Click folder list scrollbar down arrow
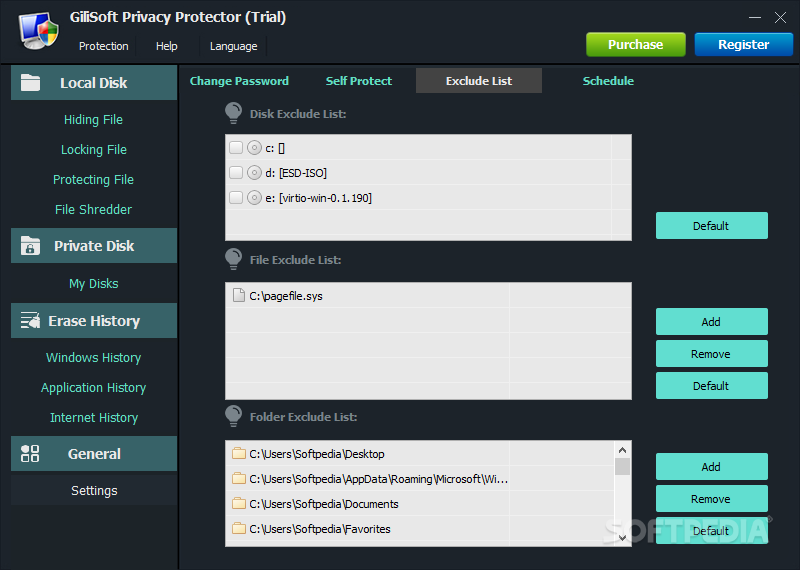This screenshot has width=800, height=570. coord(622,537)
